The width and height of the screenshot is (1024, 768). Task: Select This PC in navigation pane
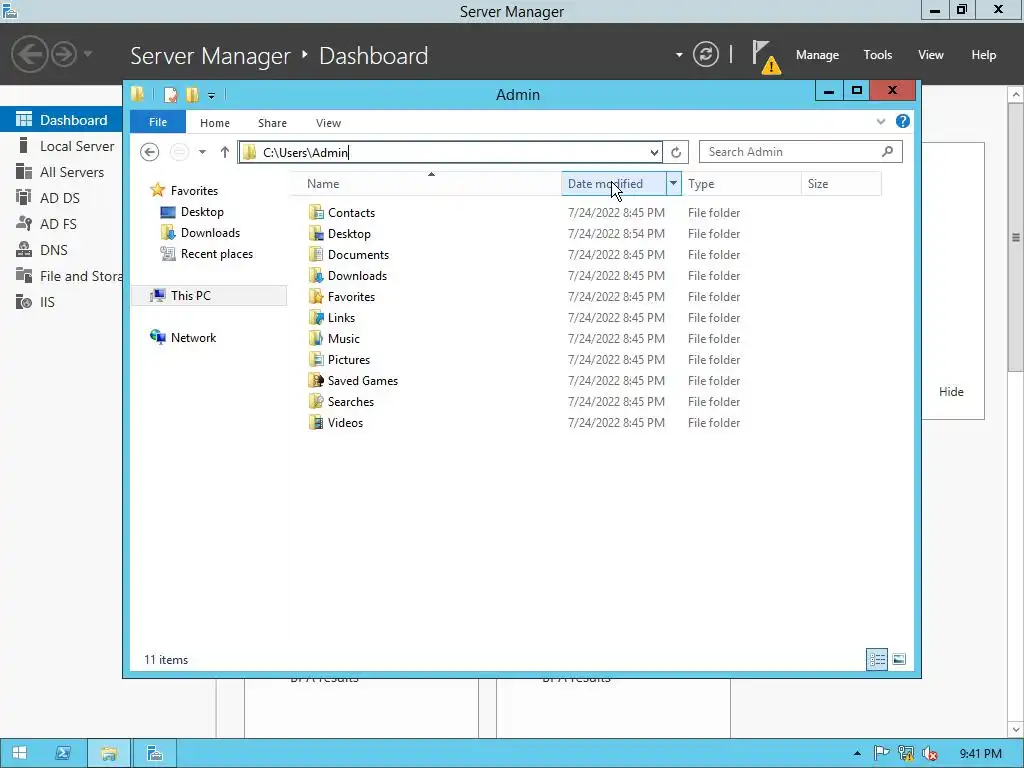(x=209, y=295)
